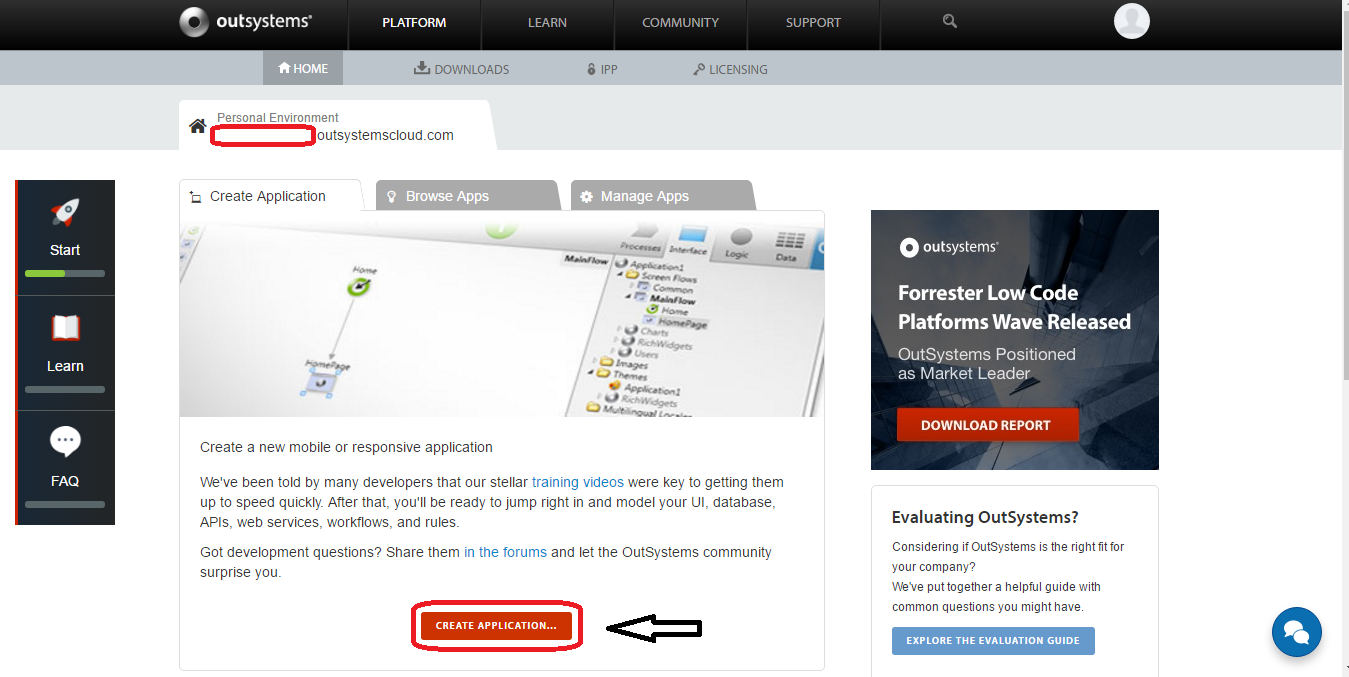Open the PLATFORM menu
This screenshot has height=677, width=1349.
(x=414, y=22)
